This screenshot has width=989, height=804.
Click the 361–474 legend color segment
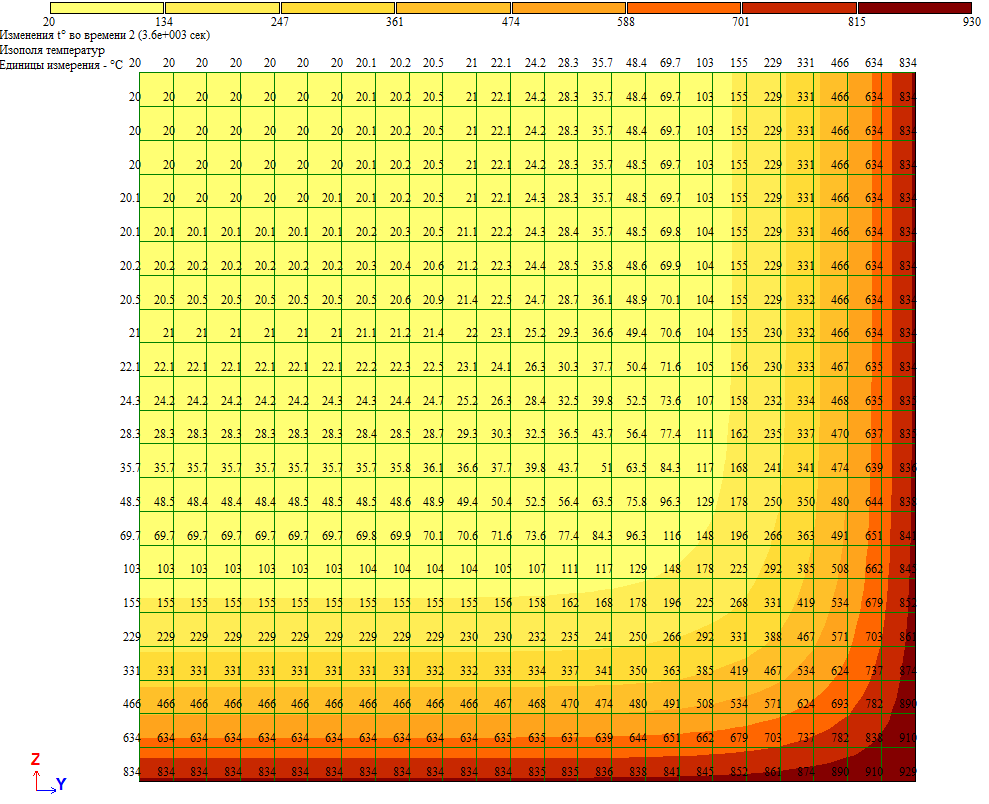(453, 7)
